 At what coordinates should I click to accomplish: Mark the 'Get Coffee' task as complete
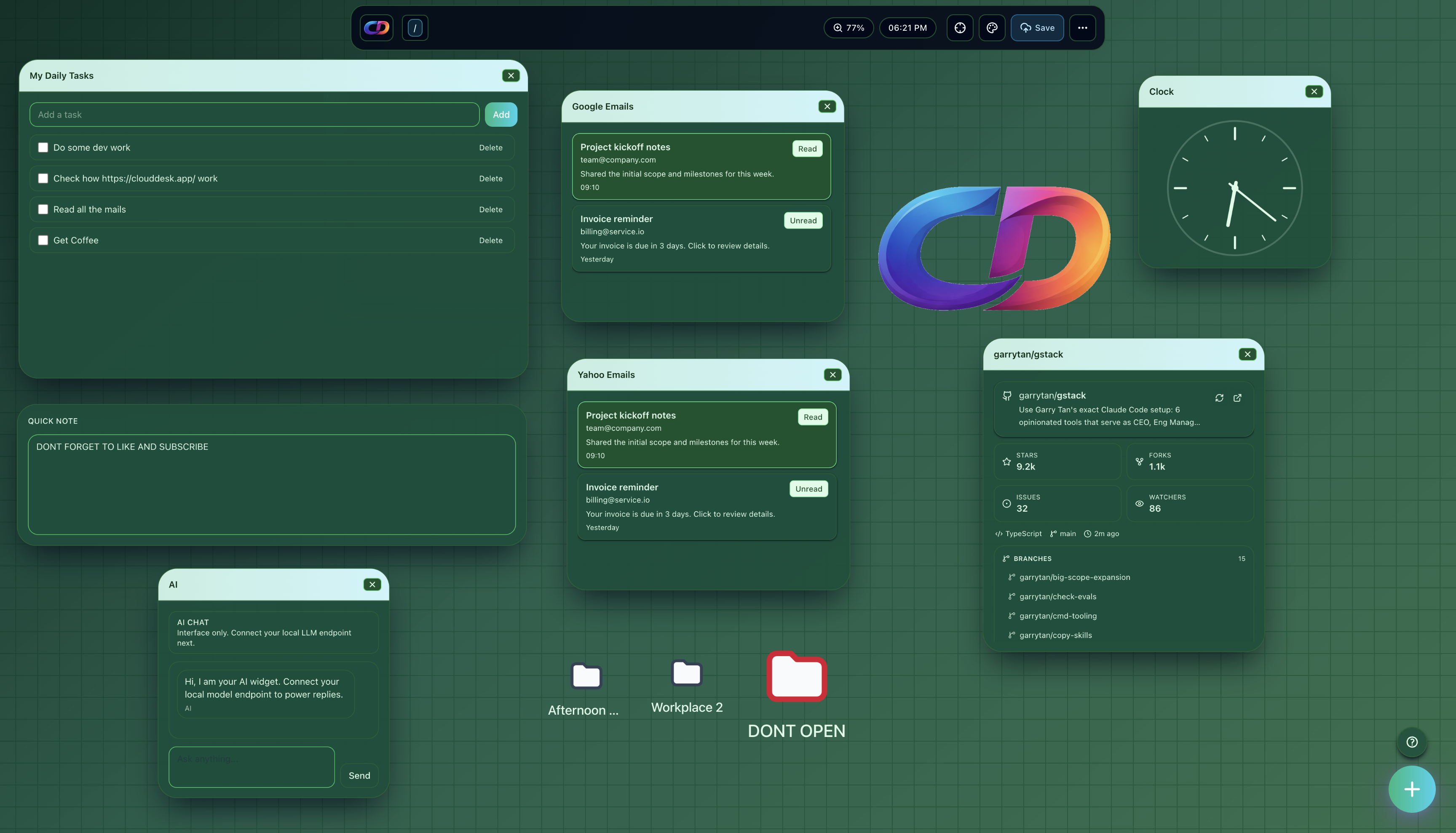click(43, 240)
